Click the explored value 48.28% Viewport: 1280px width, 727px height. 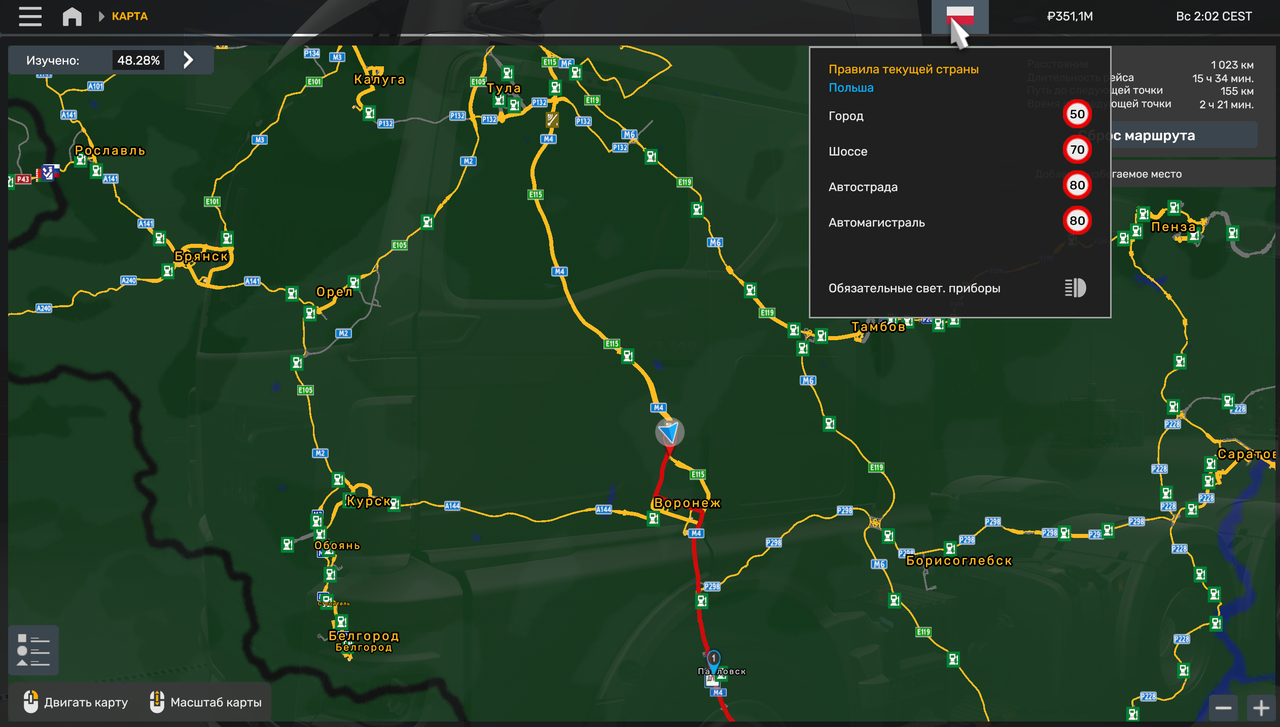[139, 60]
